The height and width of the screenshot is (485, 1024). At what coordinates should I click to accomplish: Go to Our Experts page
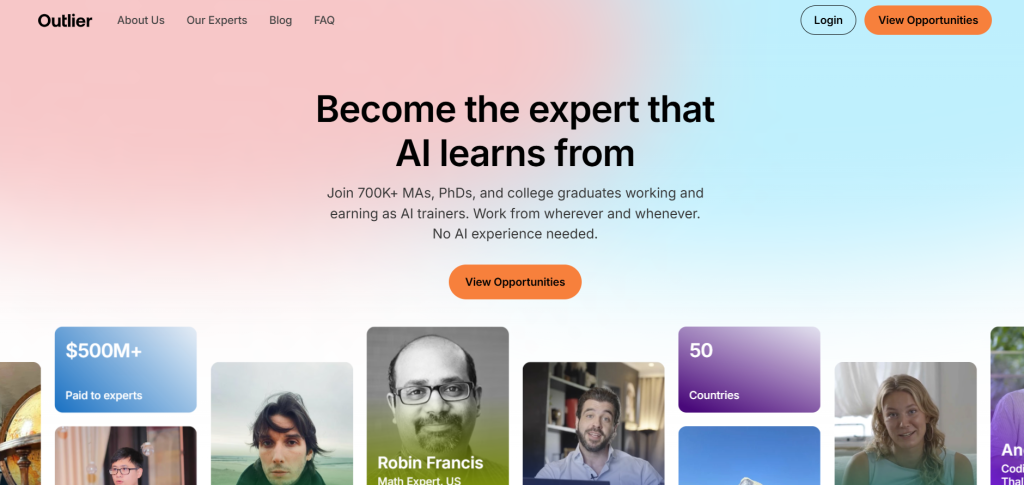click(x=217, y=20)
